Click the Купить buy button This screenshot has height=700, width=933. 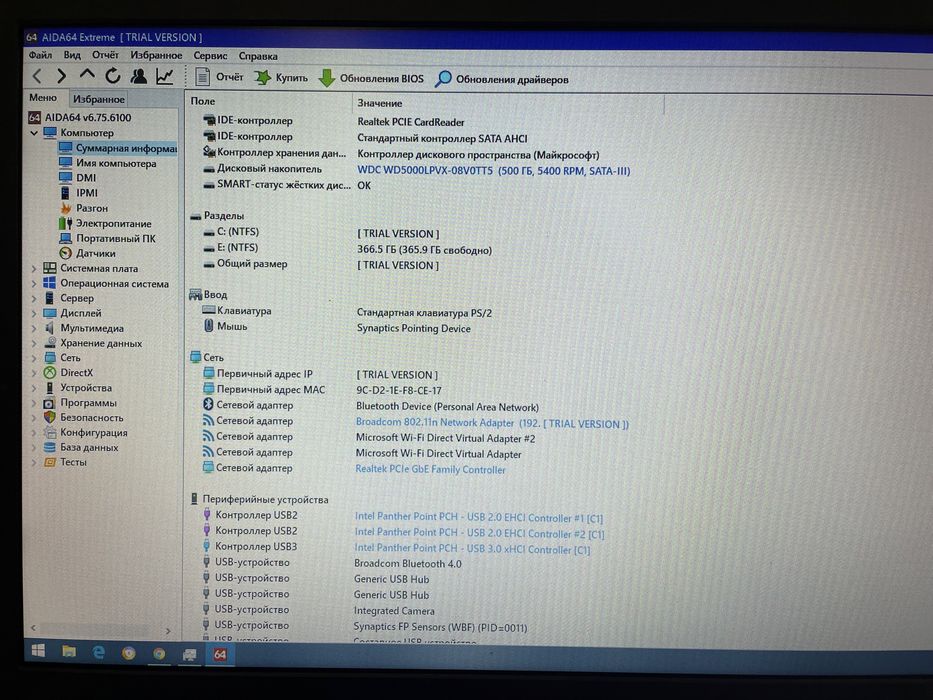point(281,77)
